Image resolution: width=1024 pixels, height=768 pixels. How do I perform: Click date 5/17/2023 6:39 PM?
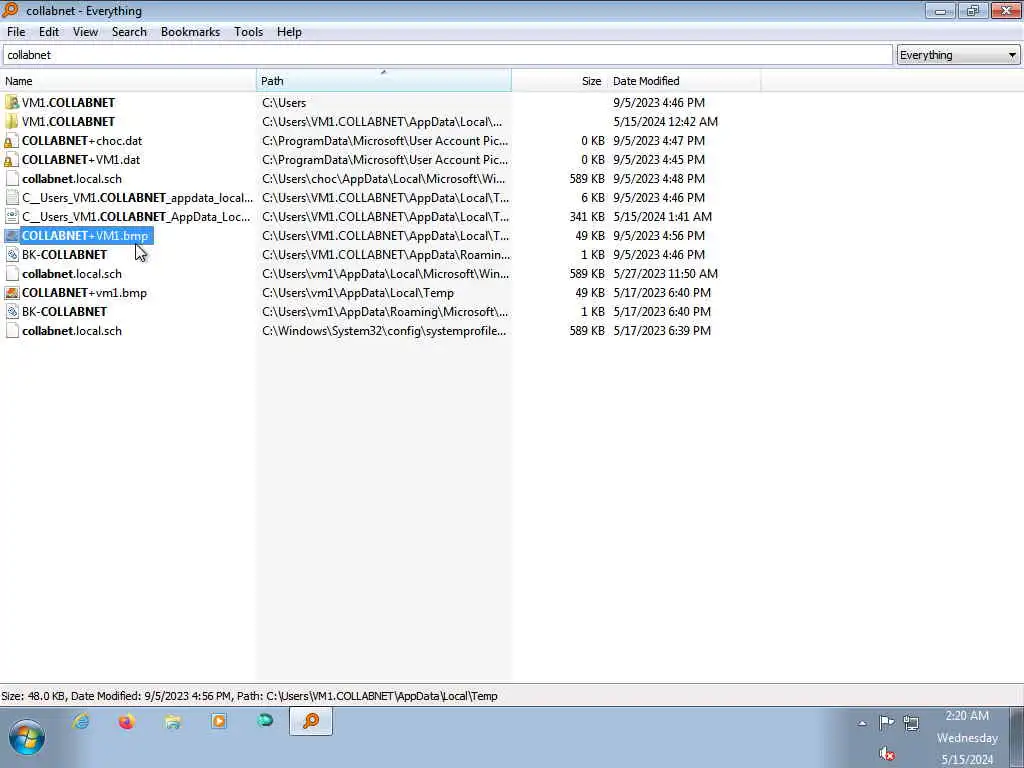662,330
